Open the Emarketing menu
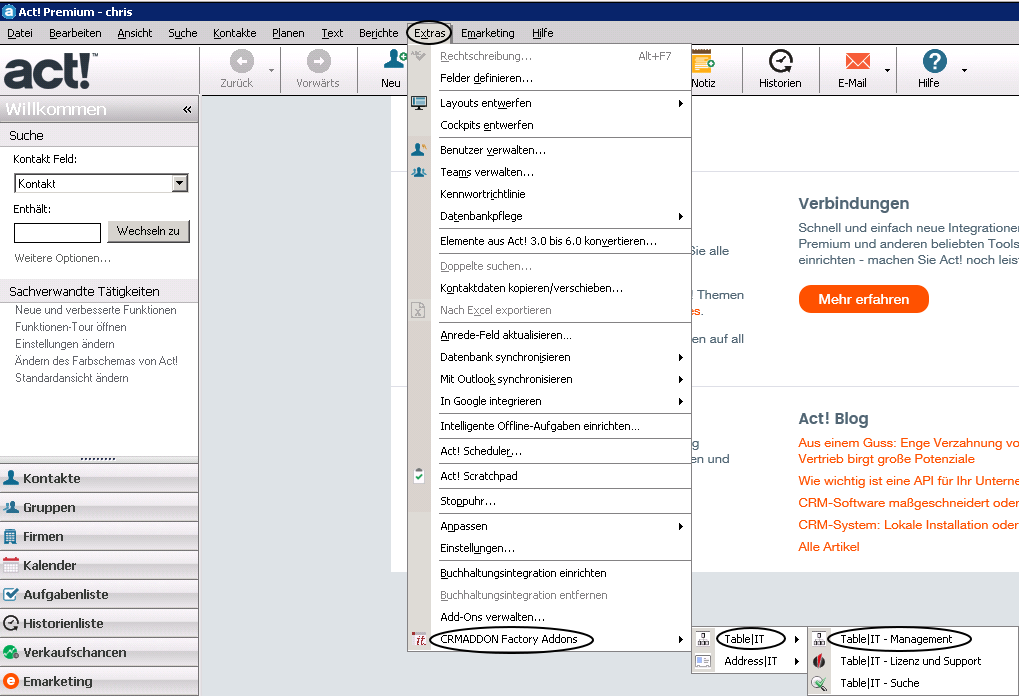Screen dimensions: 1019x696 pyautogui.click(x=487, y=33)
